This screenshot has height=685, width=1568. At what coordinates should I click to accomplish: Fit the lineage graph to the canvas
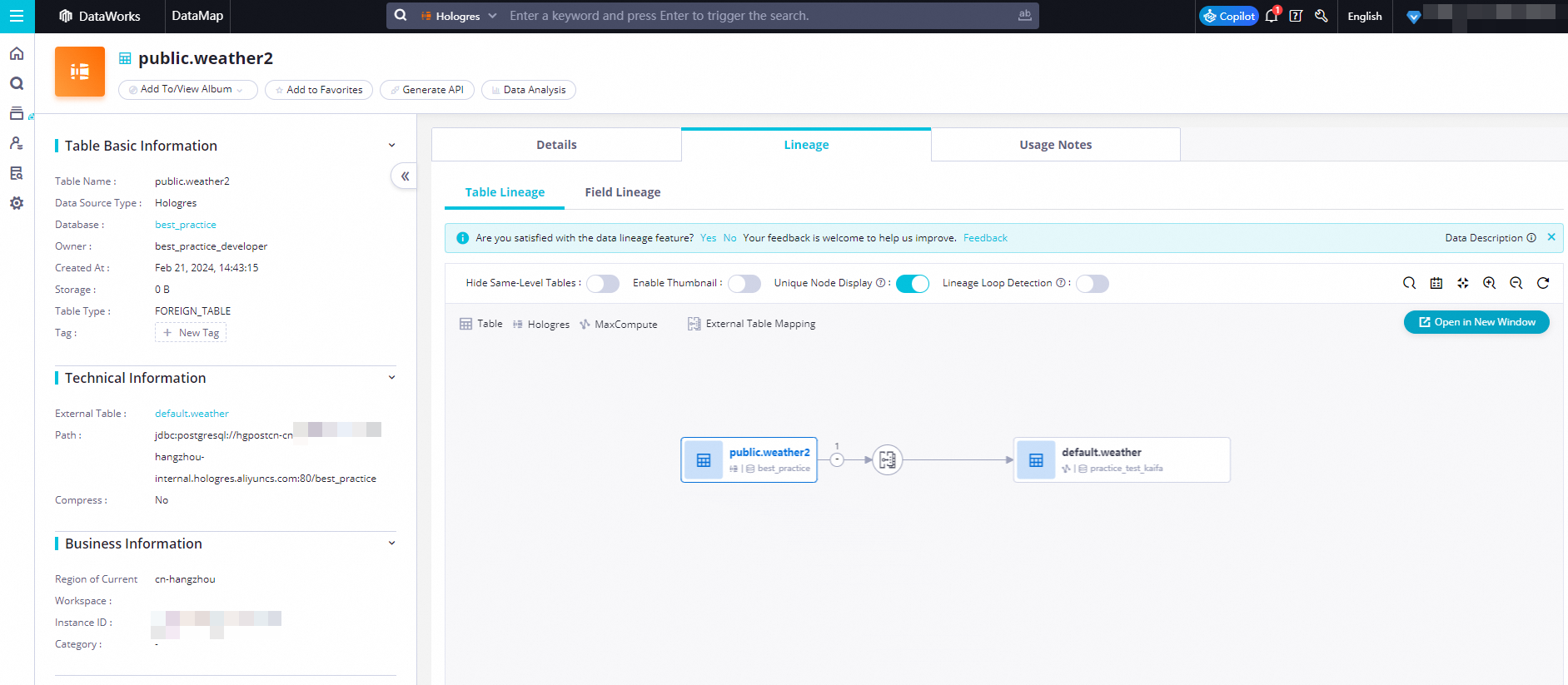click(1463, 283)
